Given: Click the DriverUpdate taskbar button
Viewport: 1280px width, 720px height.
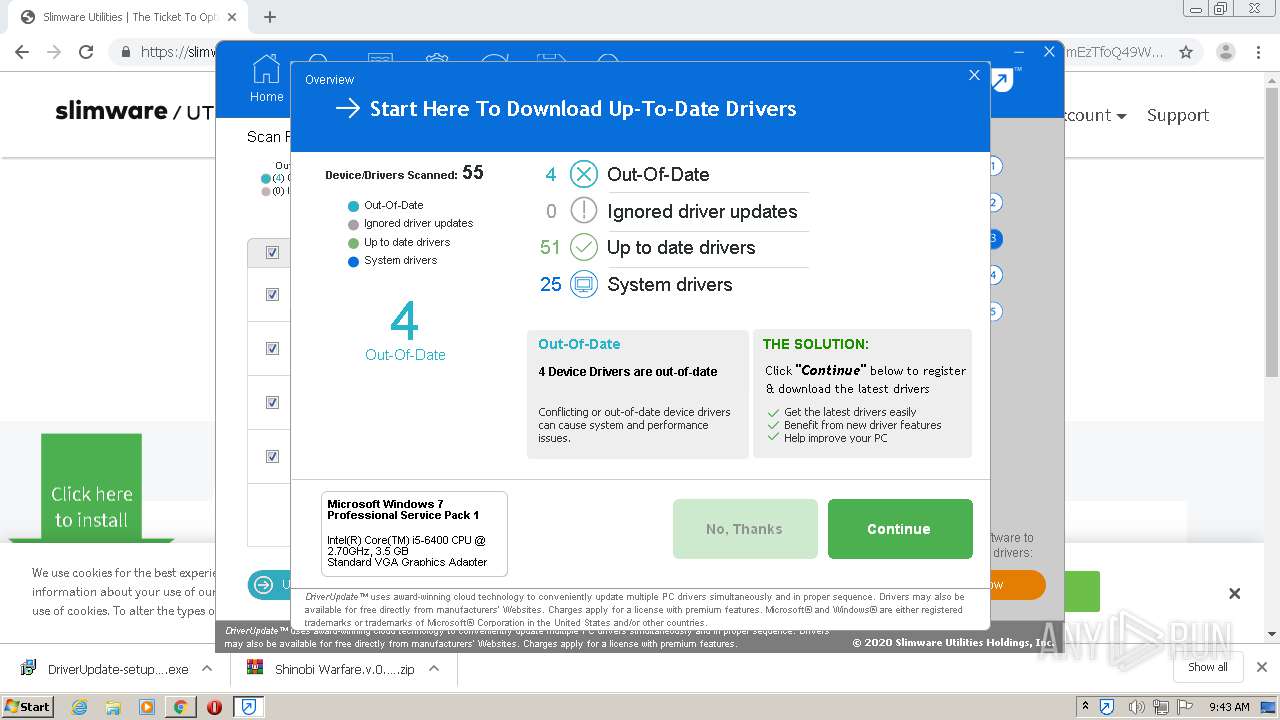Looking at the screenshot, I should coord(248,707).
